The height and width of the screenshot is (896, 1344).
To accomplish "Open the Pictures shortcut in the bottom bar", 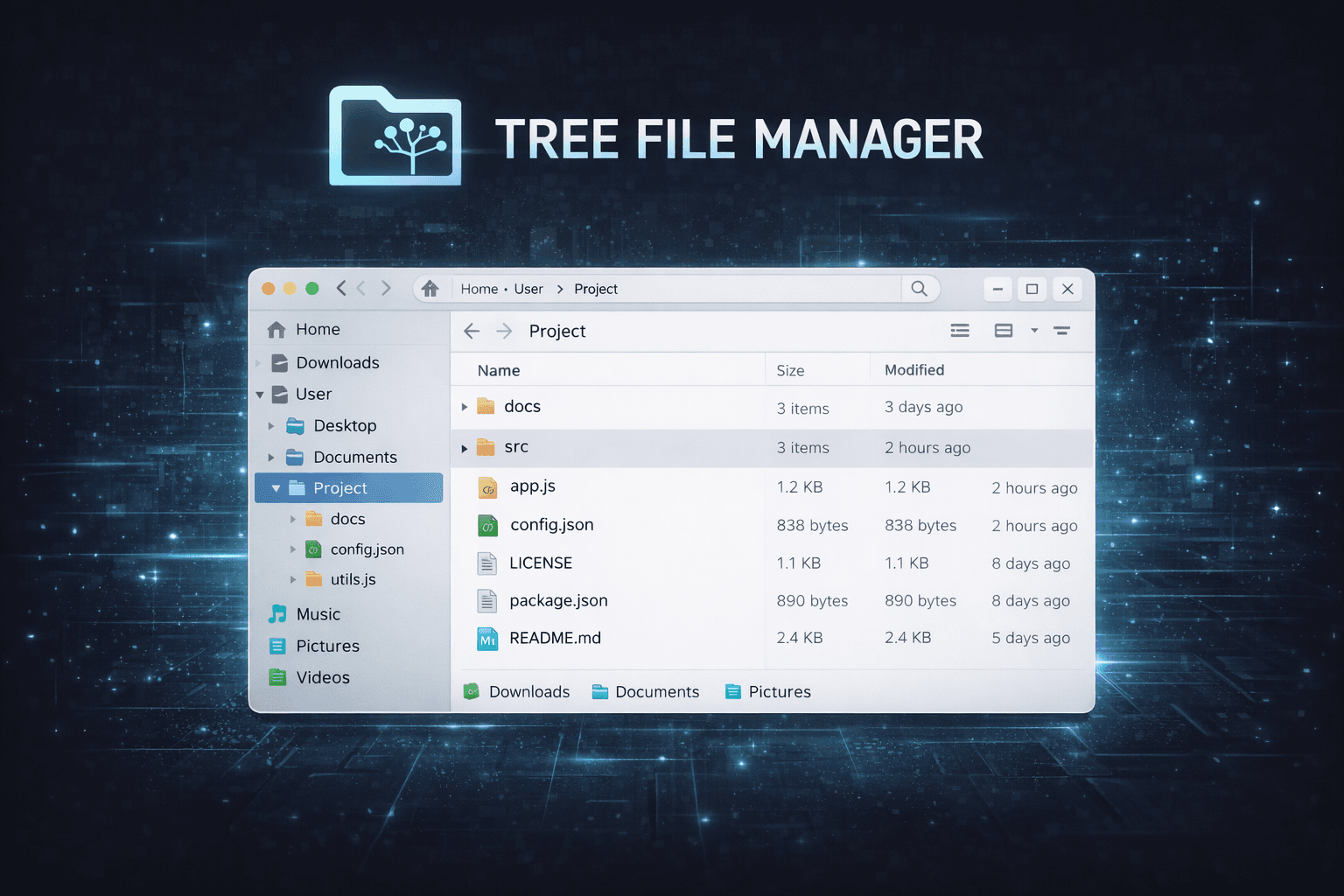I will (x=767, y=691).
